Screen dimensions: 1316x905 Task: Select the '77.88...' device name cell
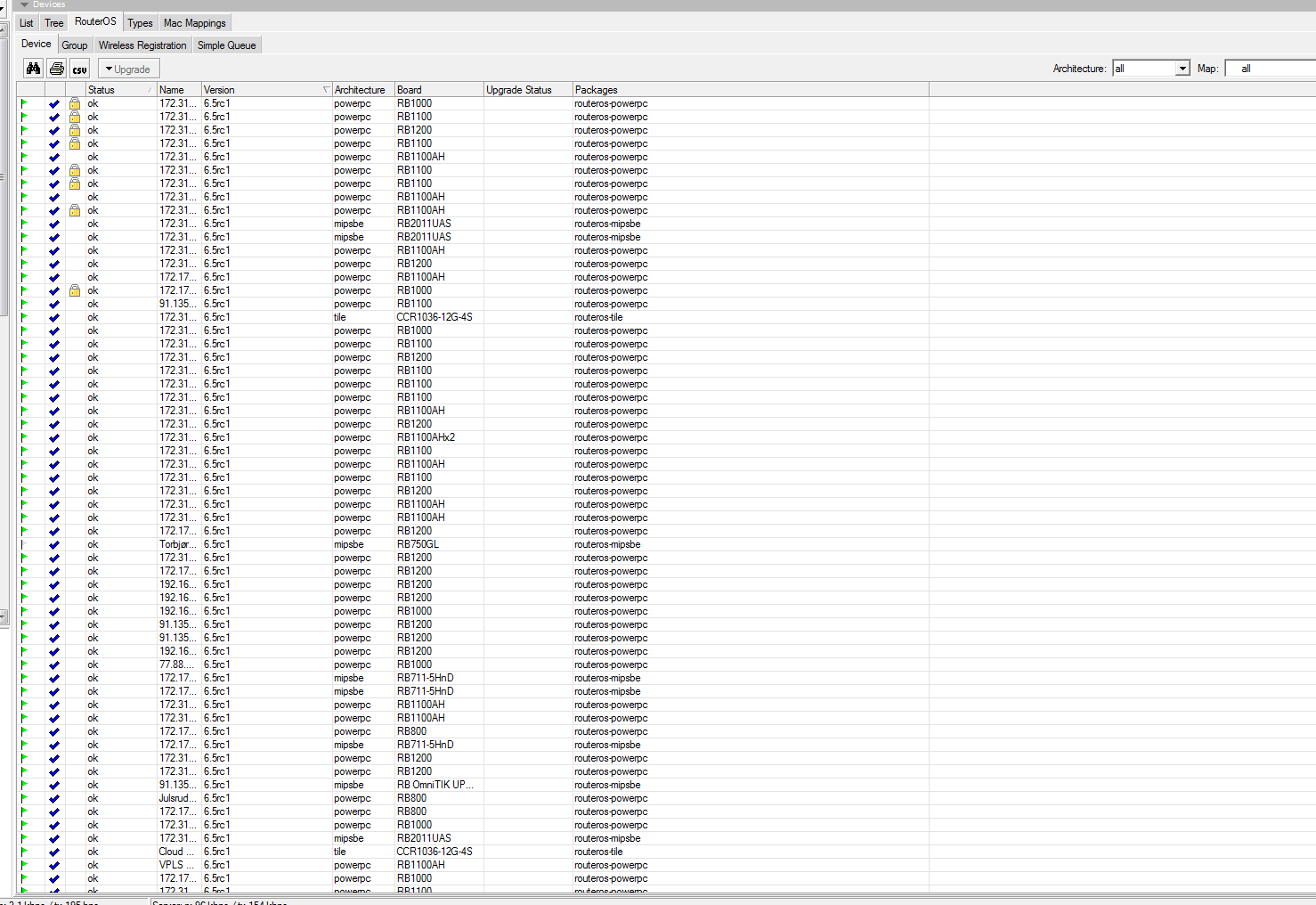[178, 664]
